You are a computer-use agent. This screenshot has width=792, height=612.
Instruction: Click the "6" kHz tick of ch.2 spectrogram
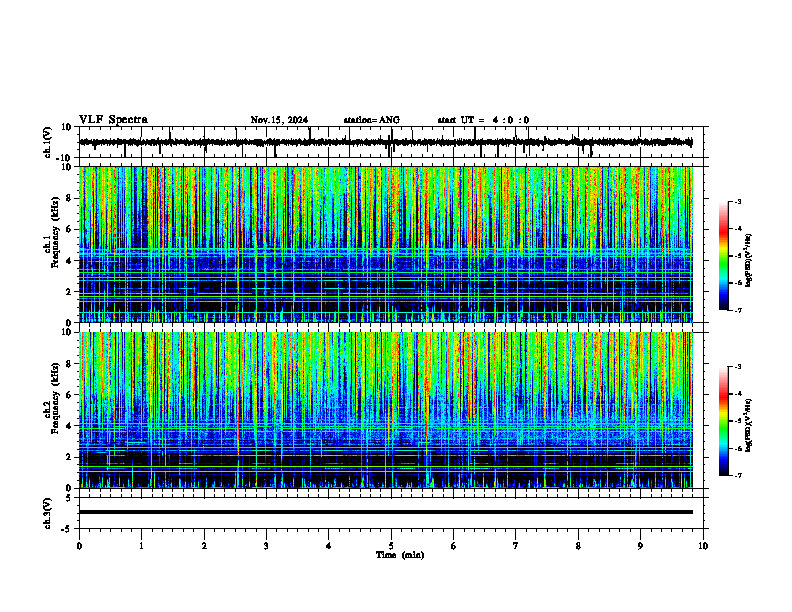click(x=70, y=395)
